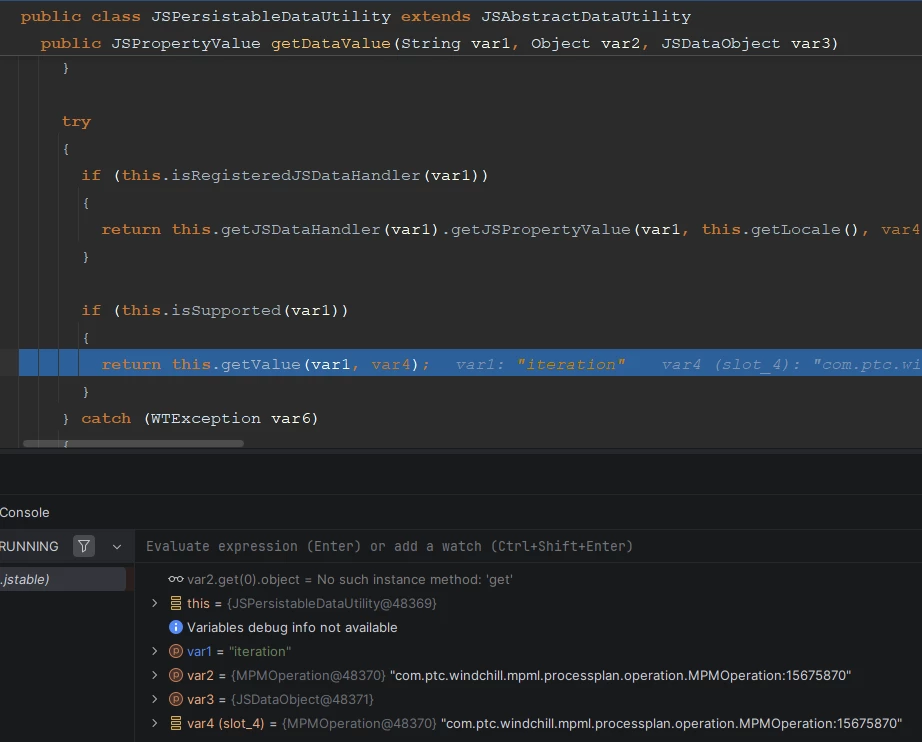Click 'getJSDataHandler' method call in return line
The width and height of the screenshot is (922, 742).
coord(300,229)
